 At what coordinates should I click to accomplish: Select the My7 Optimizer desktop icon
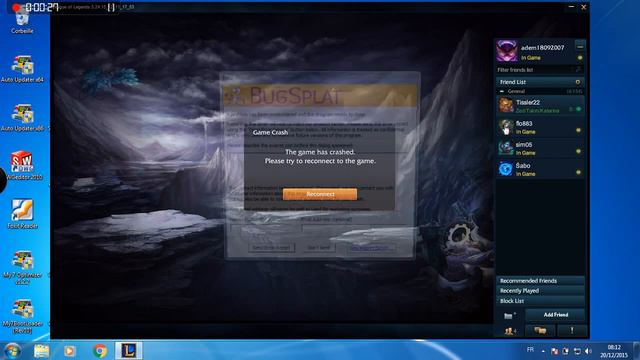click(x=22, y=267)
